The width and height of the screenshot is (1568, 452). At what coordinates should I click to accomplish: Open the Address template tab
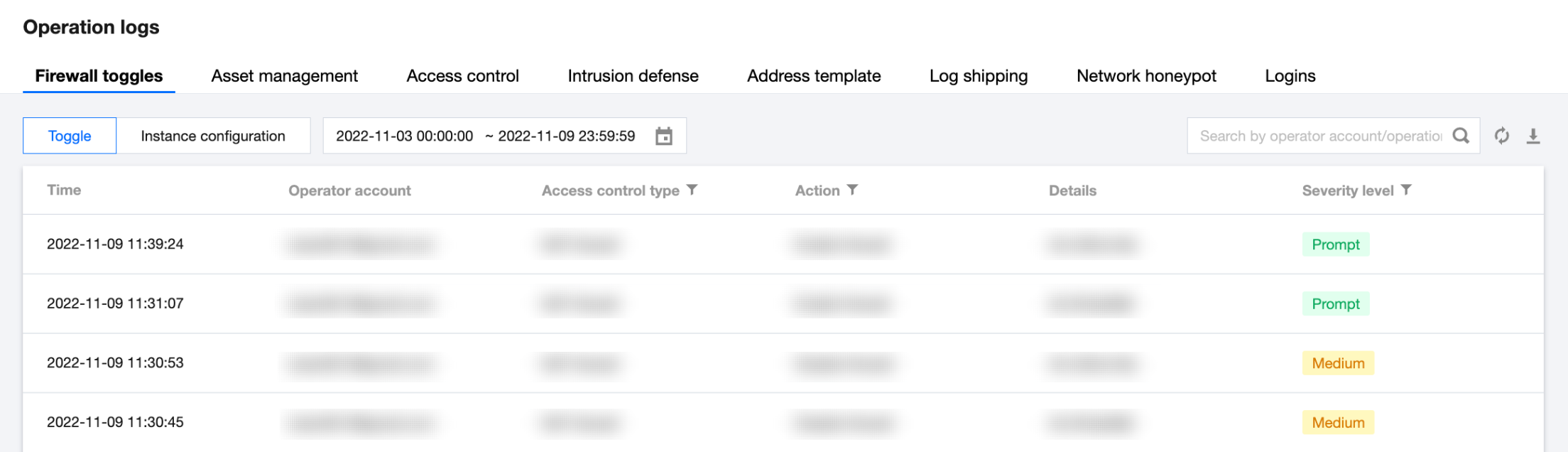point(814,76)
